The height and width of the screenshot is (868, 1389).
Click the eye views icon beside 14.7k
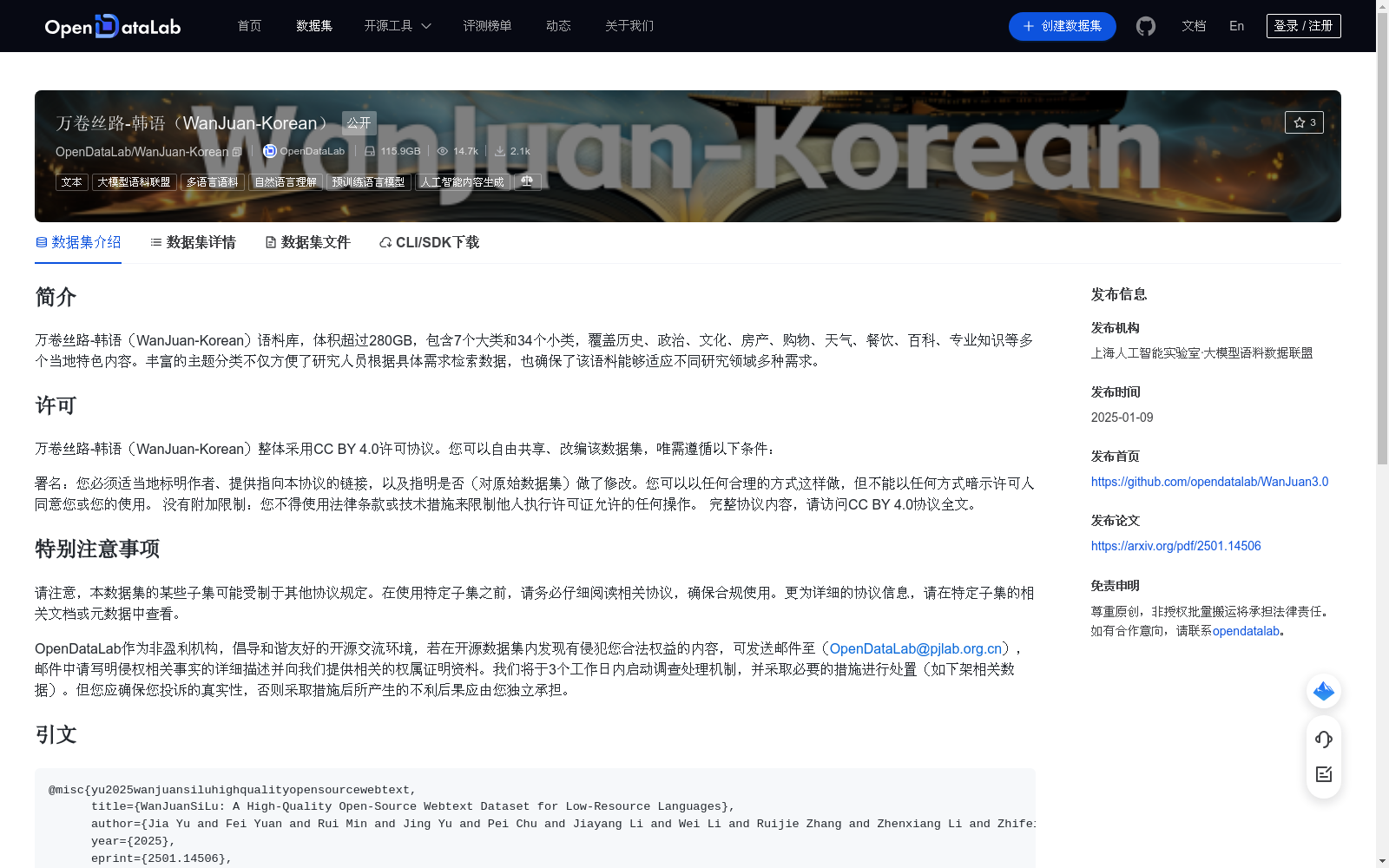pos(443,151)
